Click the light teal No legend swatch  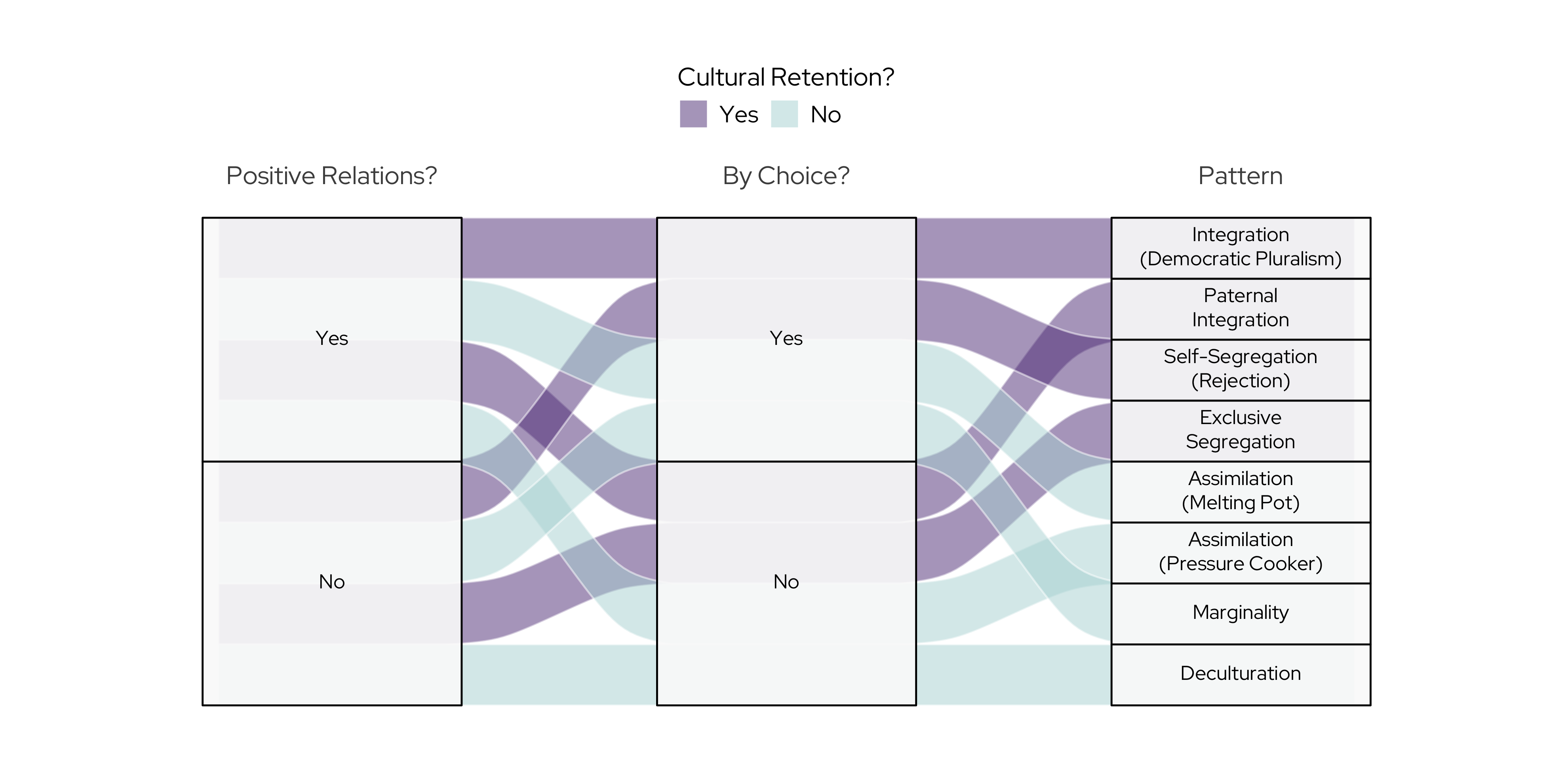[784, 114]
